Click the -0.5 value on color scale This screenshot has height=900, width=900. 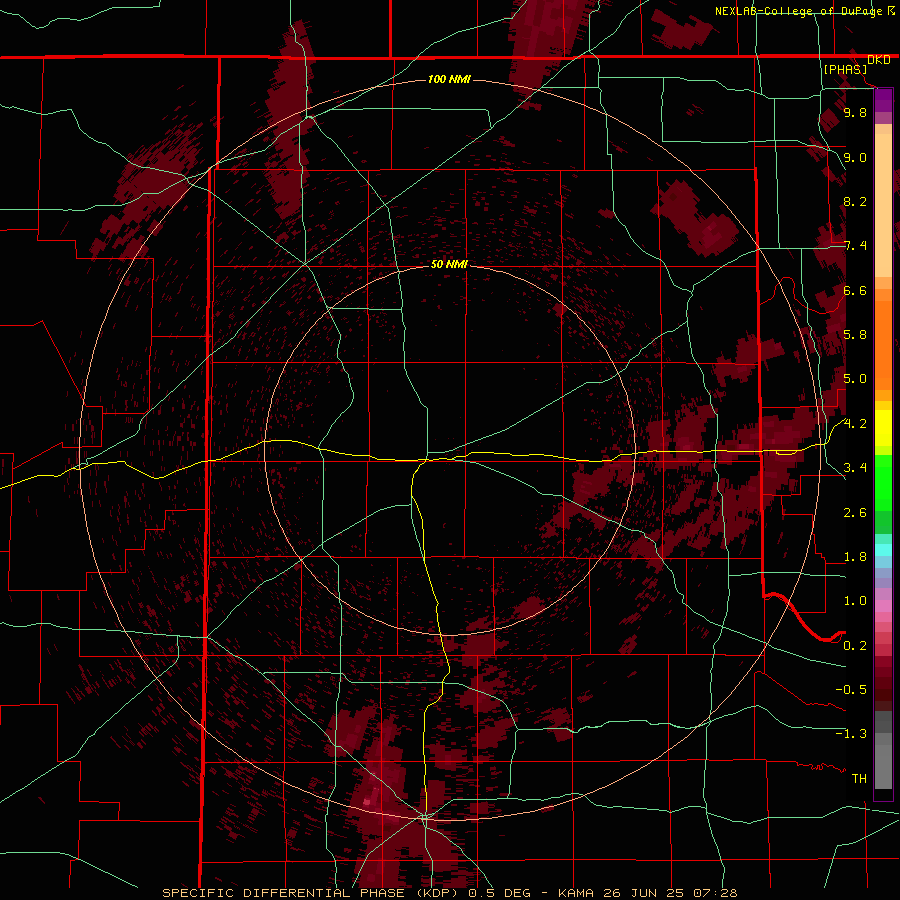tap(851, 690)
